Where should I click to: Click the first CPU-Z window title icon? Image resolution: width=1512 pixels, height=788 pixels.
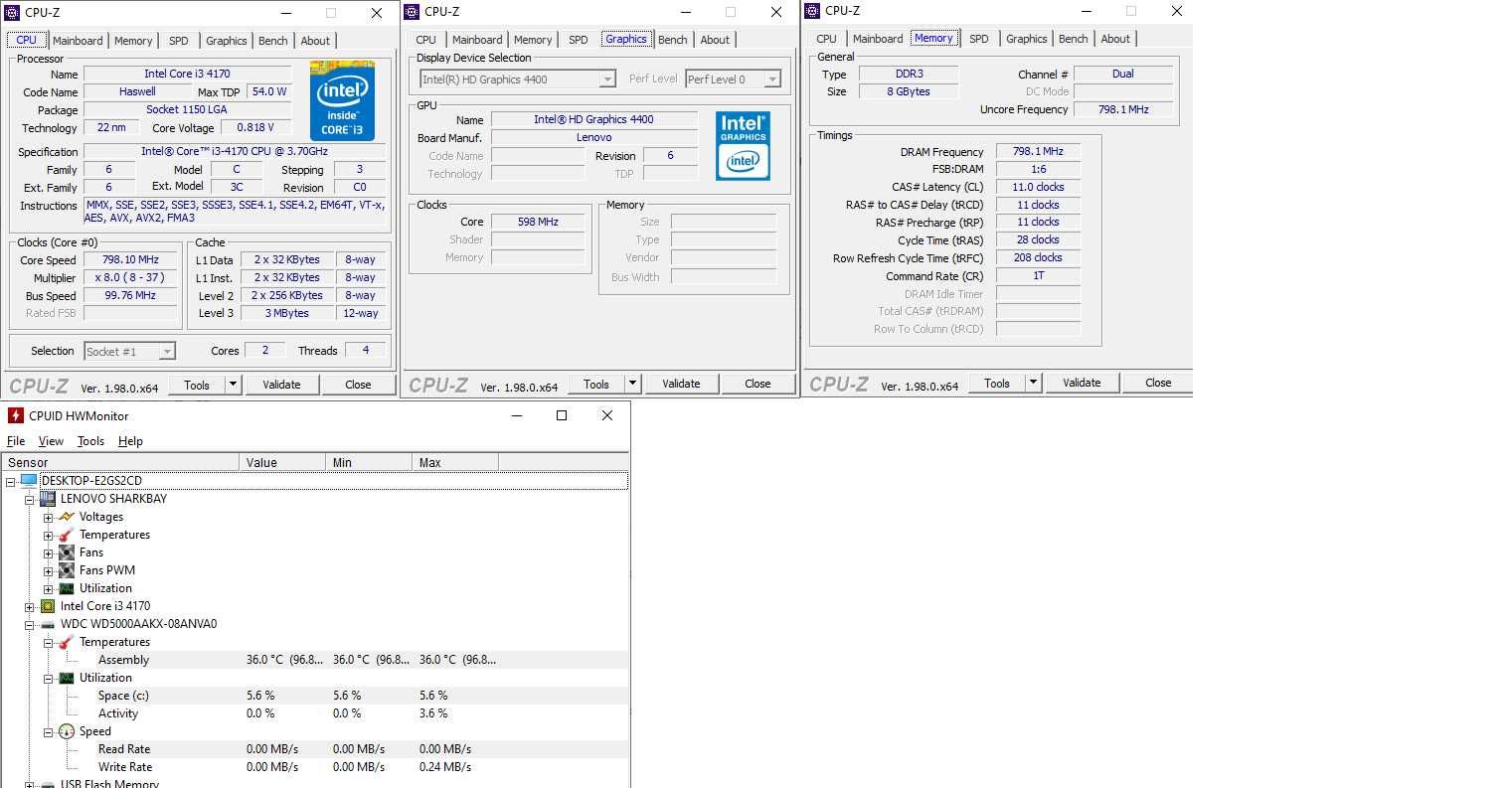[x=14, y=13]
